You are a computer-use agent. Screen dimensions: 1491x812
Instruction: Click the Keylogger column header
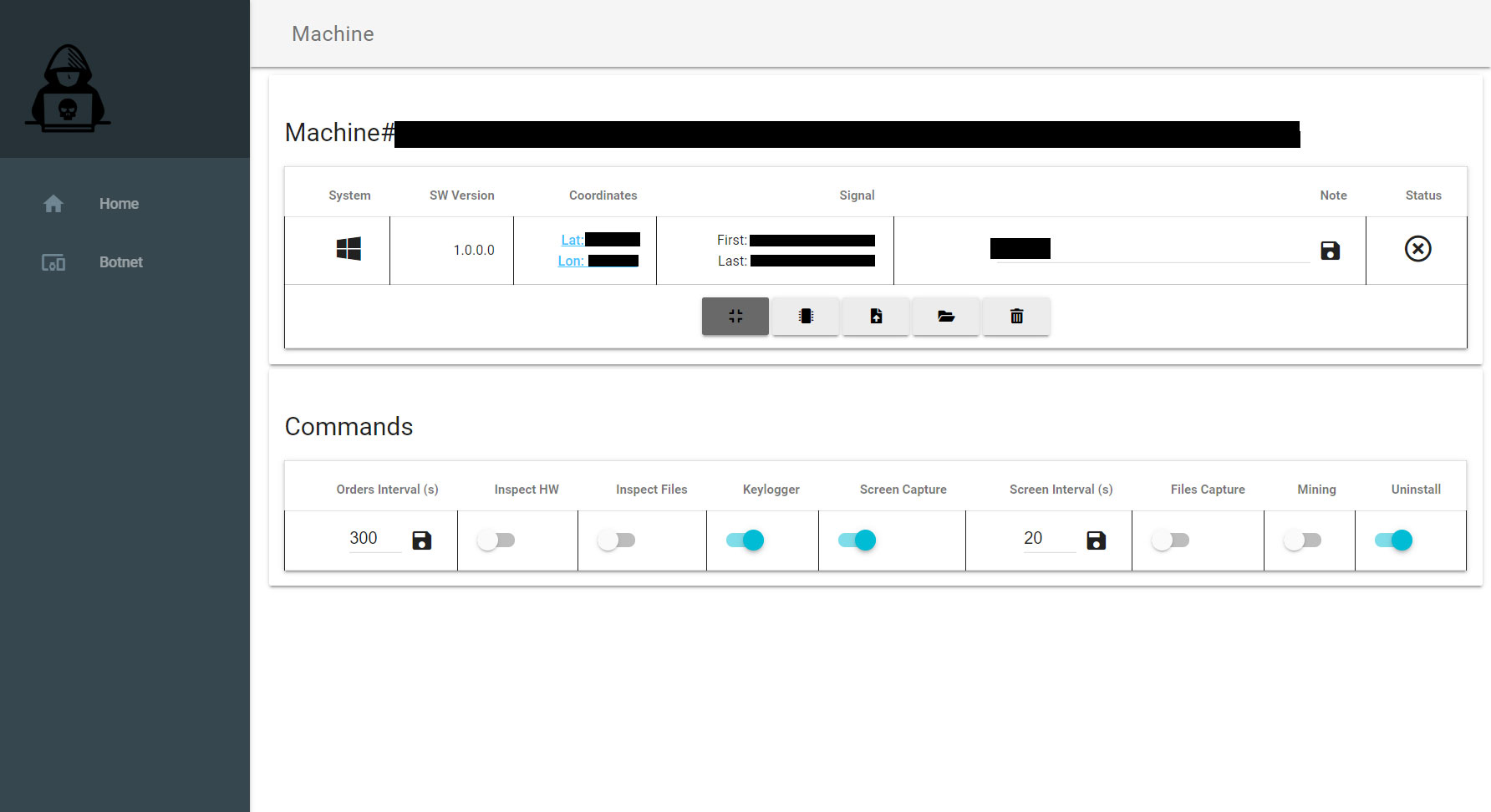pyautogui.click(x=771, y=490)
